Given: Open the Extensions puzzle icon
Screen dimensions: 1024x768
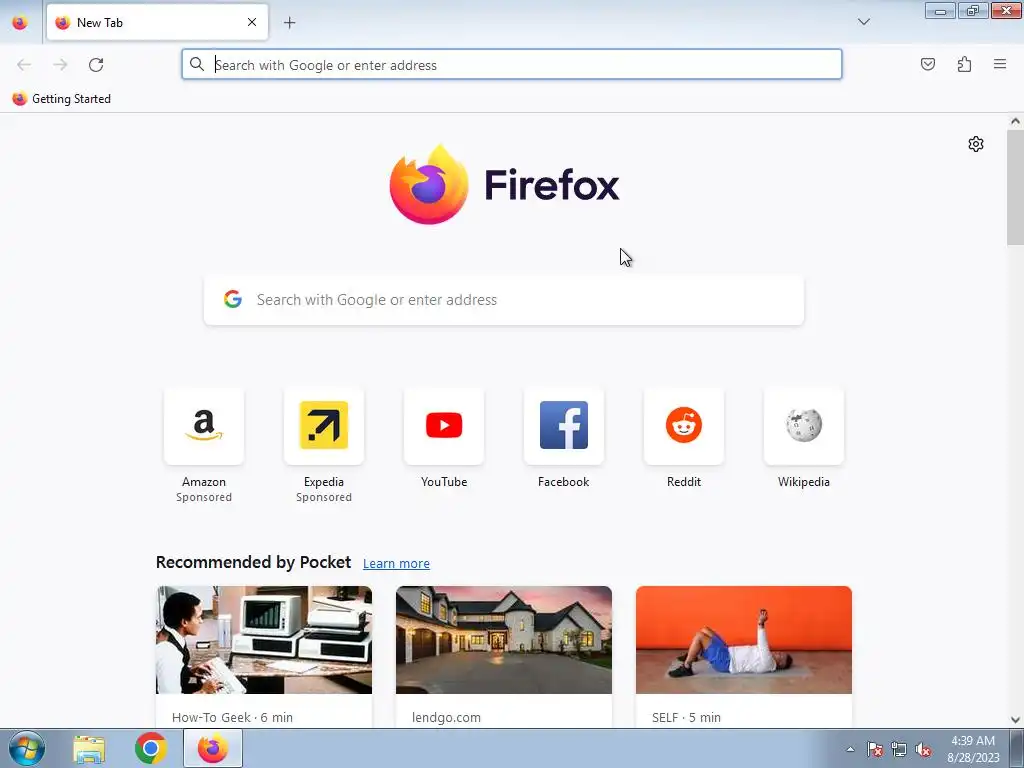Looking at the screenshot, I should 964,64.
